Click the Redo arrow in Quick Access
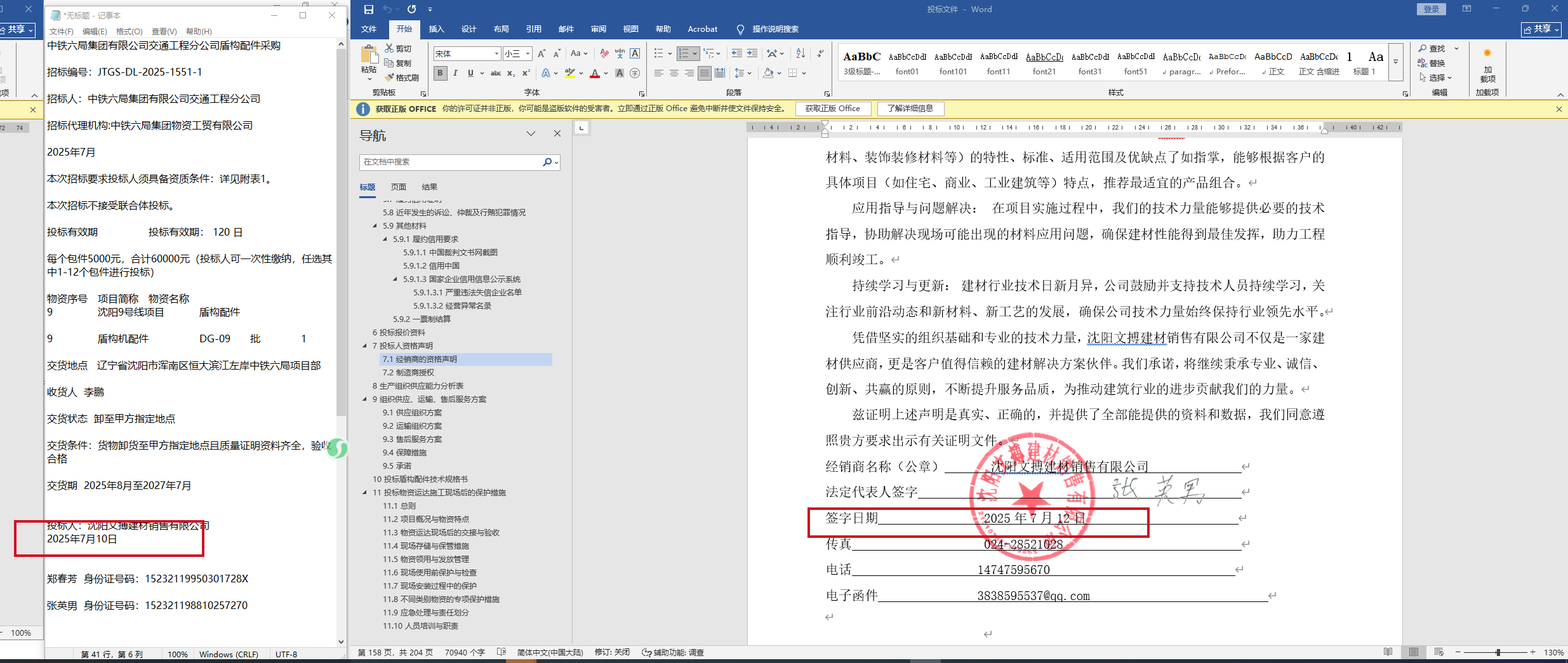Screen dimensions: 1568x663 pos(412,10)
